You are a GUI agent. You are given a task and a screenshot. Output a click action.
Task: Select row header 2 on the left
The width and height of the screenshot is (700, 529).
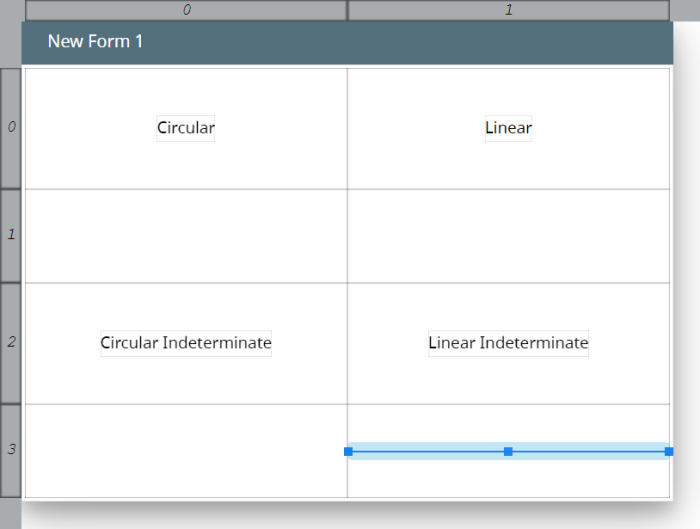coord(10,343)
